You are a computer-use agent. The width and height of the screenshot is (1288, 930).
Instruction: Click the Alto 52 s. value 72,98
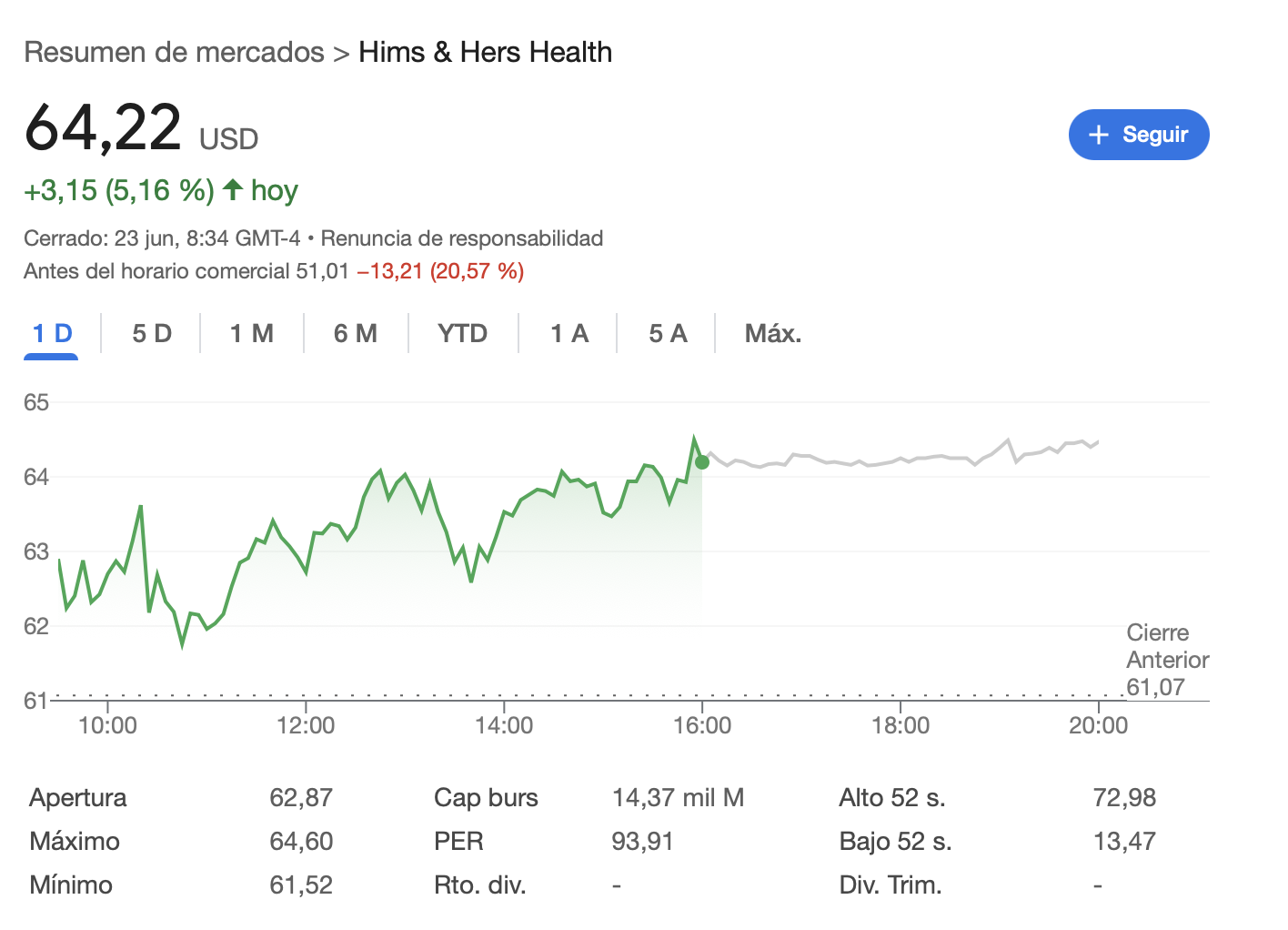pos(1124,798)
